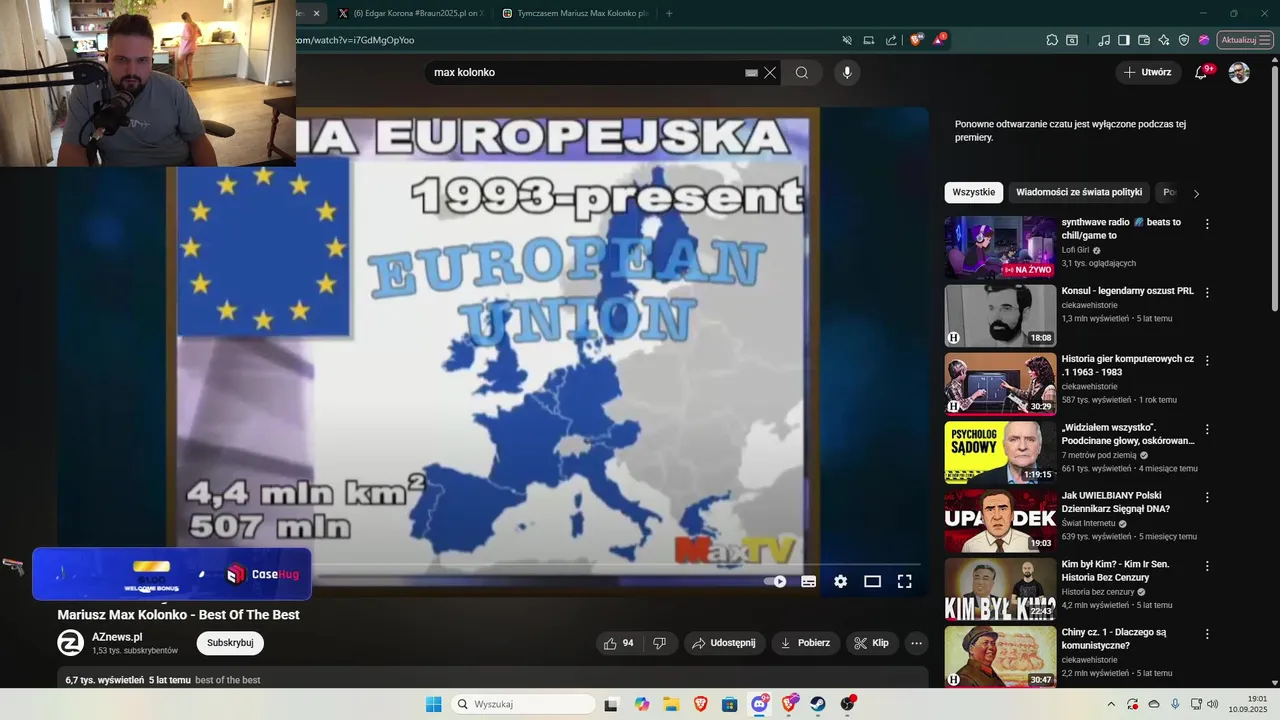Open options for Chiny cz. 1 video

click(x=1207, y=634)
